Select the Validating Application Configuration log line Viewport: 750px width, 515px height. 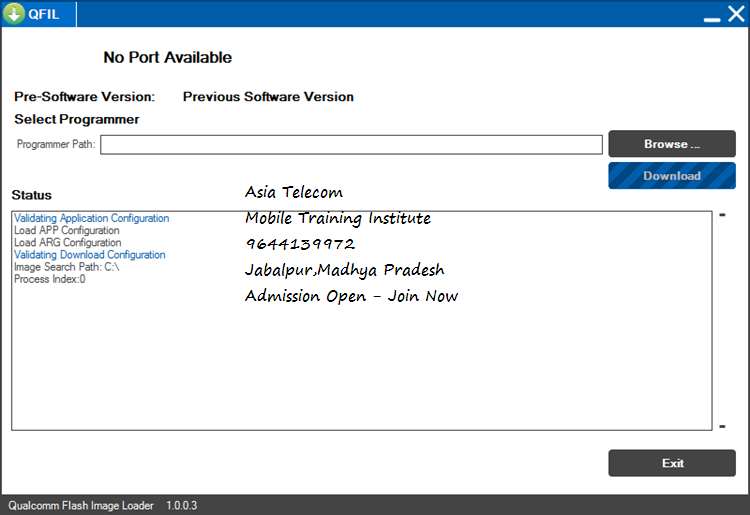point(91,218)
